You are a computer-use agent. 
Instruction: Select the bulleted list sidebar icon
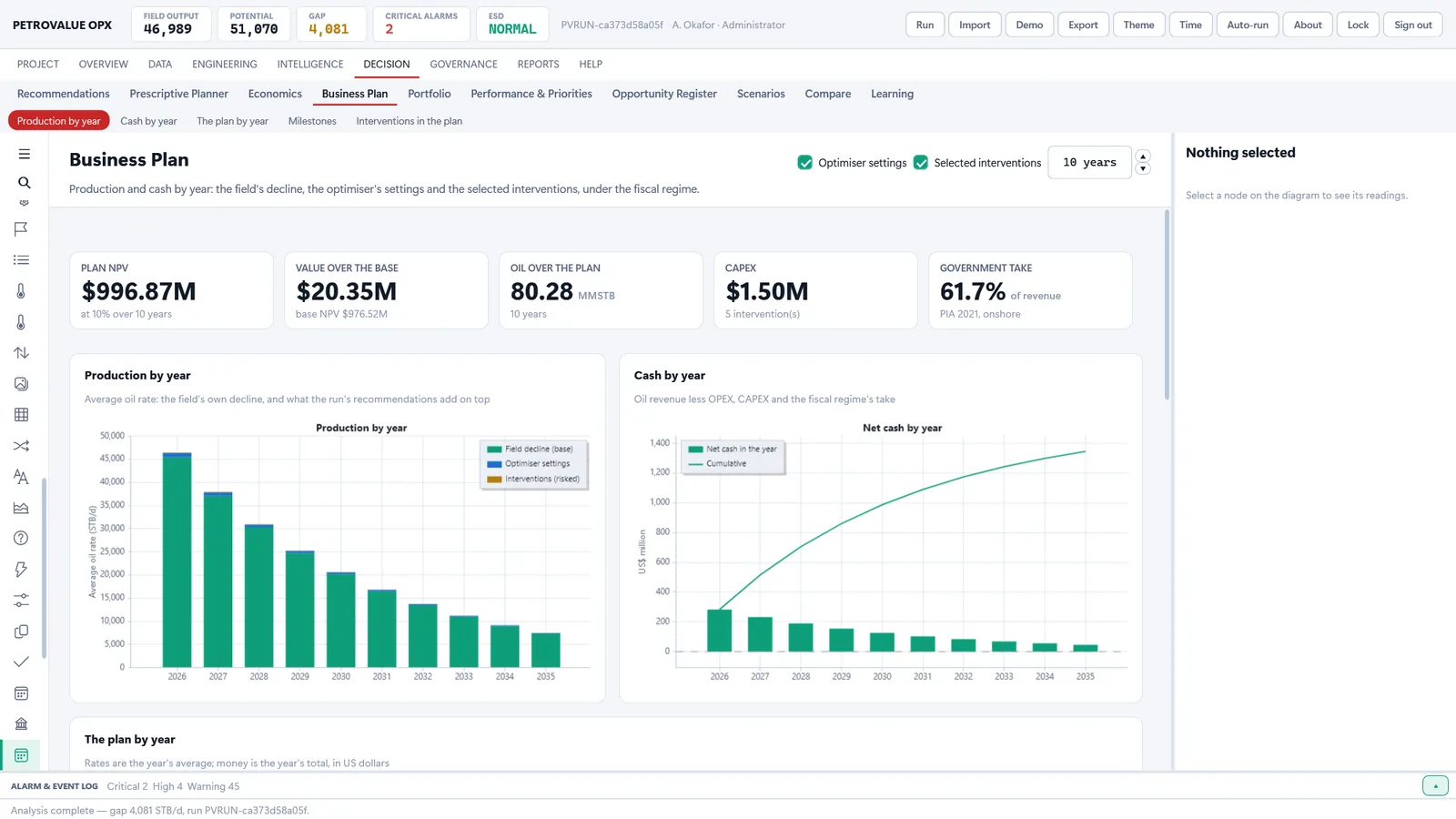pyautogui.click(x=21, y=260)
